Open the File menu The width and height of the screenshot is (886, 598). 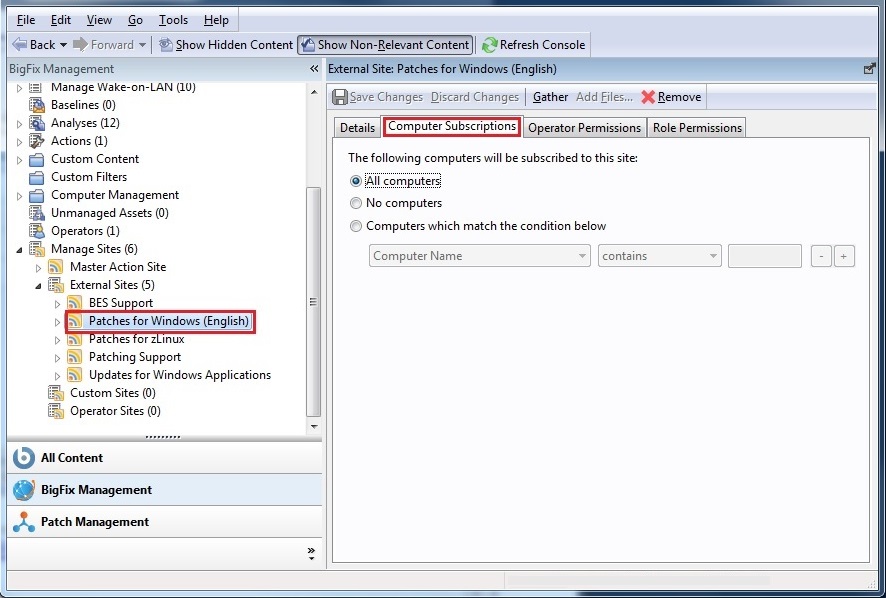point(26,20)
